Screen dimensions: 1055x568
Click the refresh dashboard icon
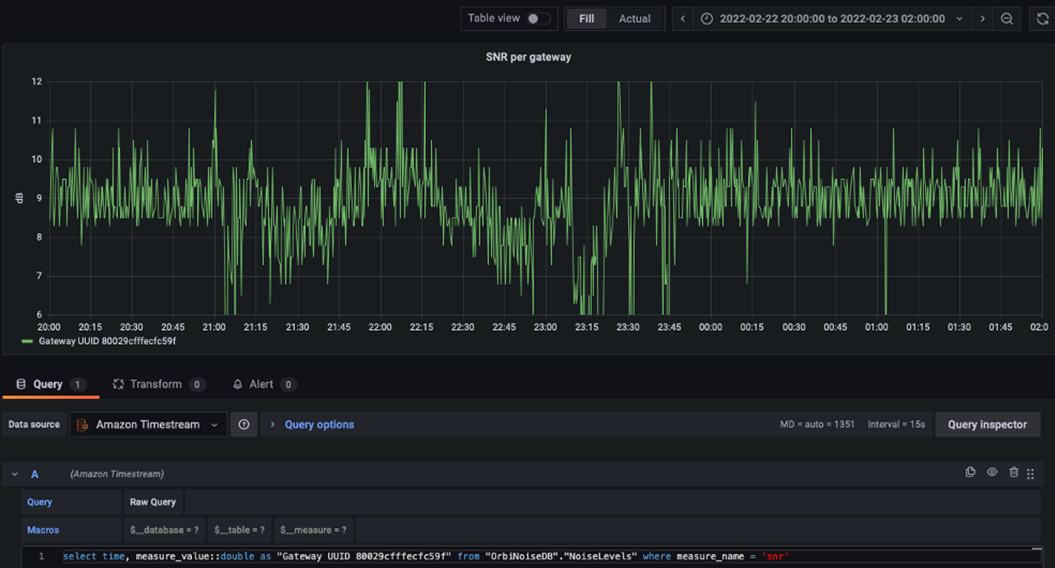click(1042, 19)
